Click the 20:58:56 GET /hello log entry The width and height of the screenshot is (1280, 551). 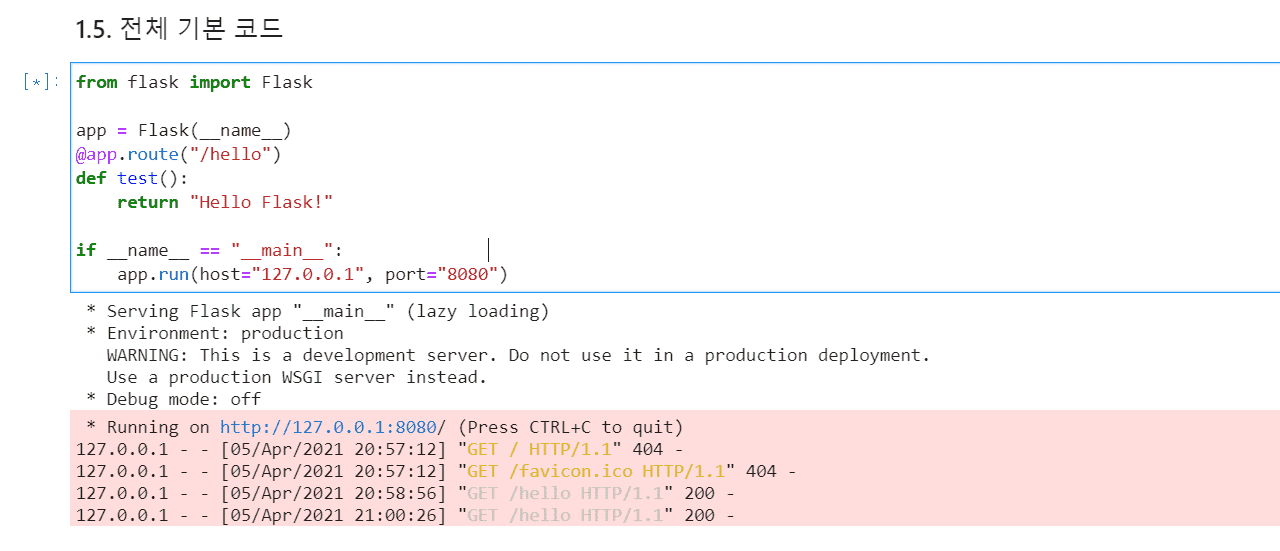[x=405, y=493]
